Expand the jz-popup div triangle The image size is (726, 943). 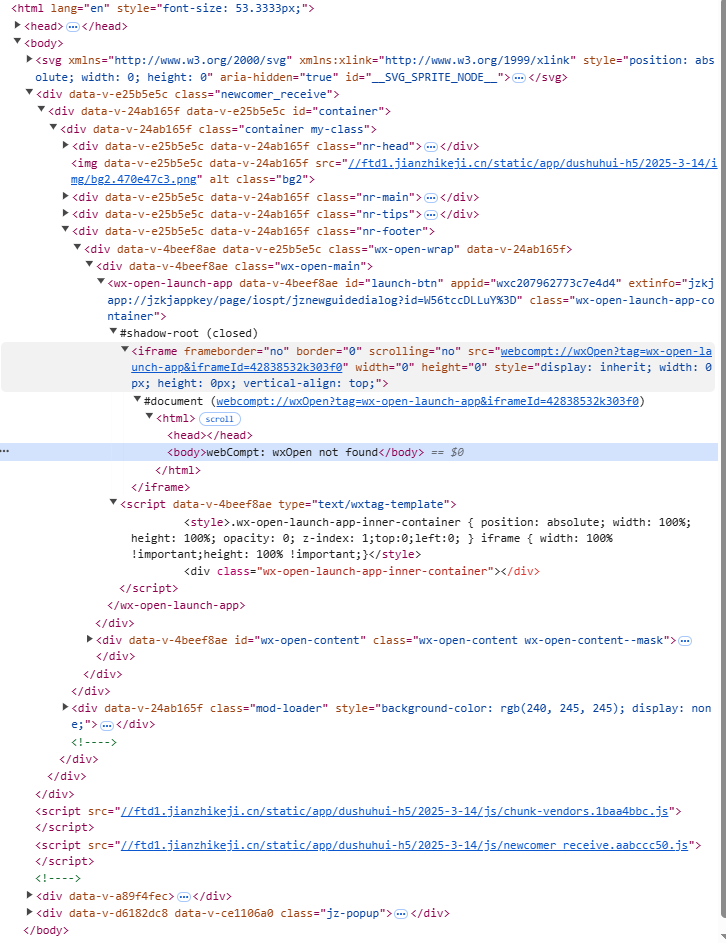coord(29,912)
